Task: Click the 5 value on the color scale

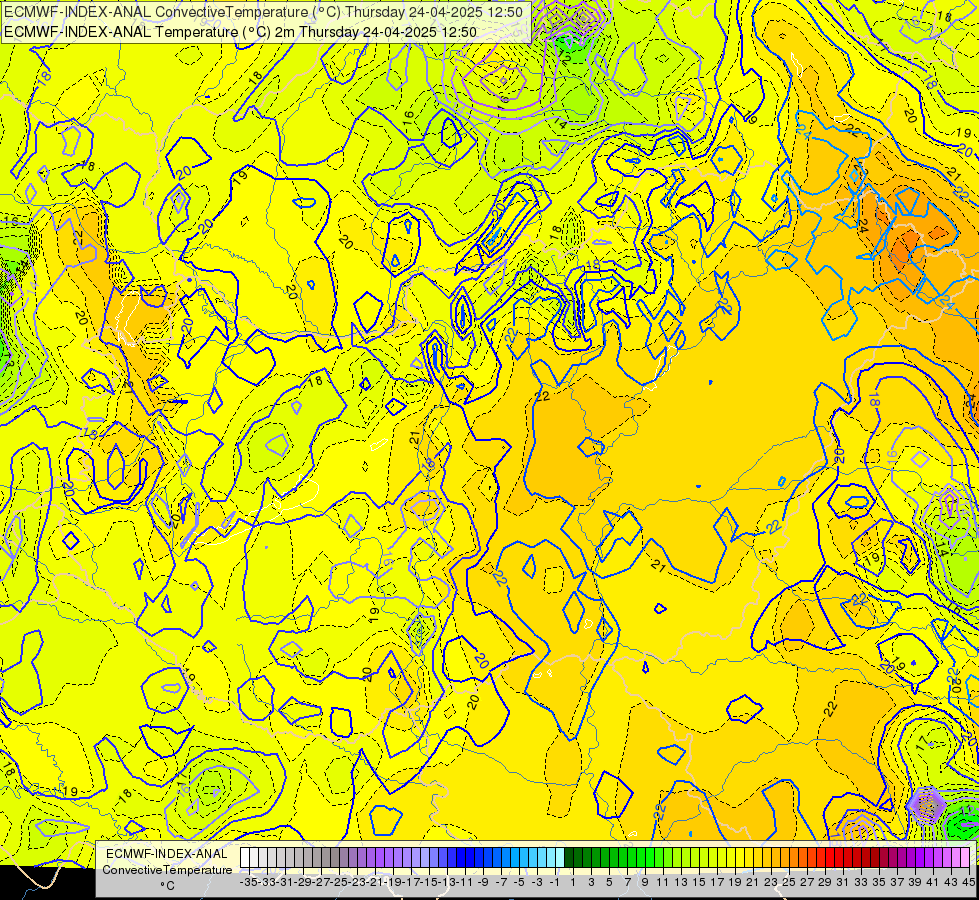Action: (609, 882)
